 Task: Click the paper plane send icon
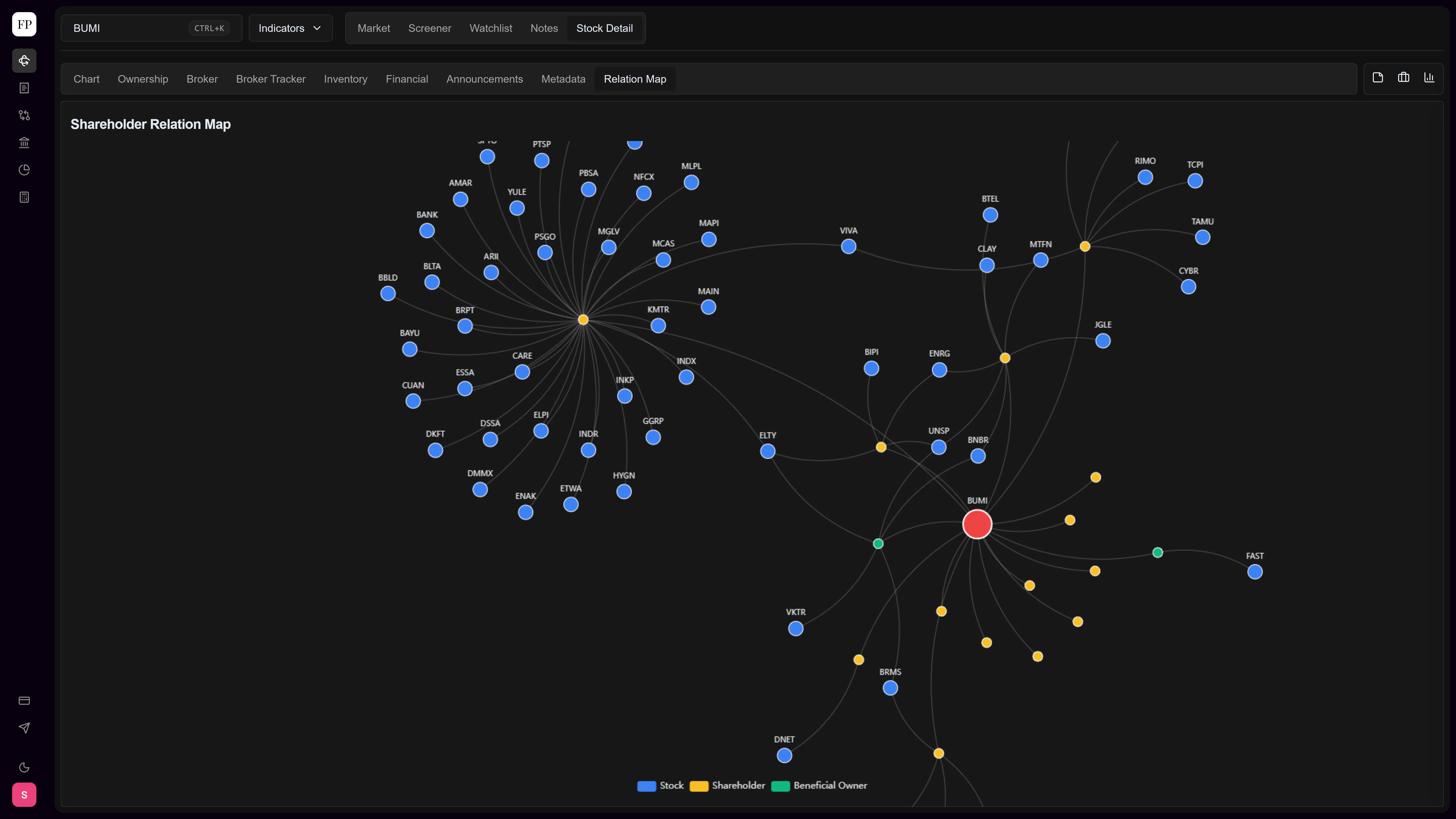click(24, 728)
